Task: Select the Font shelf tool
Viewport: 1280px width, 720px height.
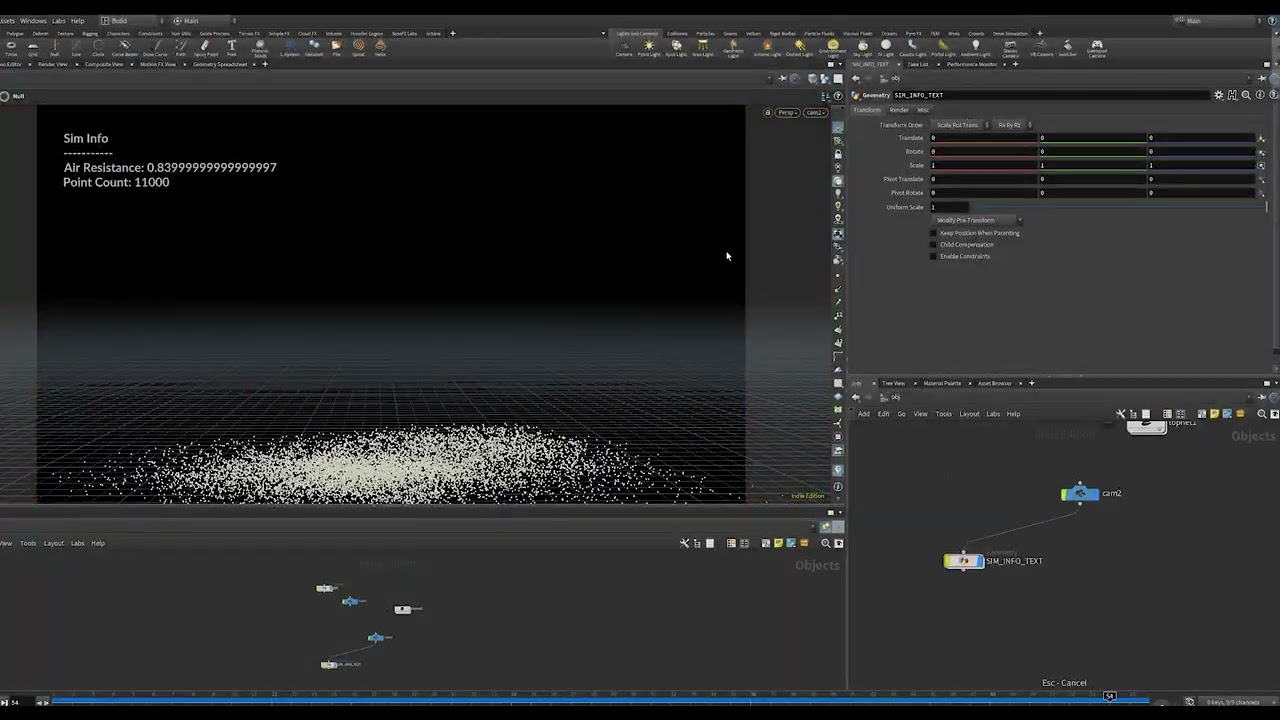Action: 232,46
